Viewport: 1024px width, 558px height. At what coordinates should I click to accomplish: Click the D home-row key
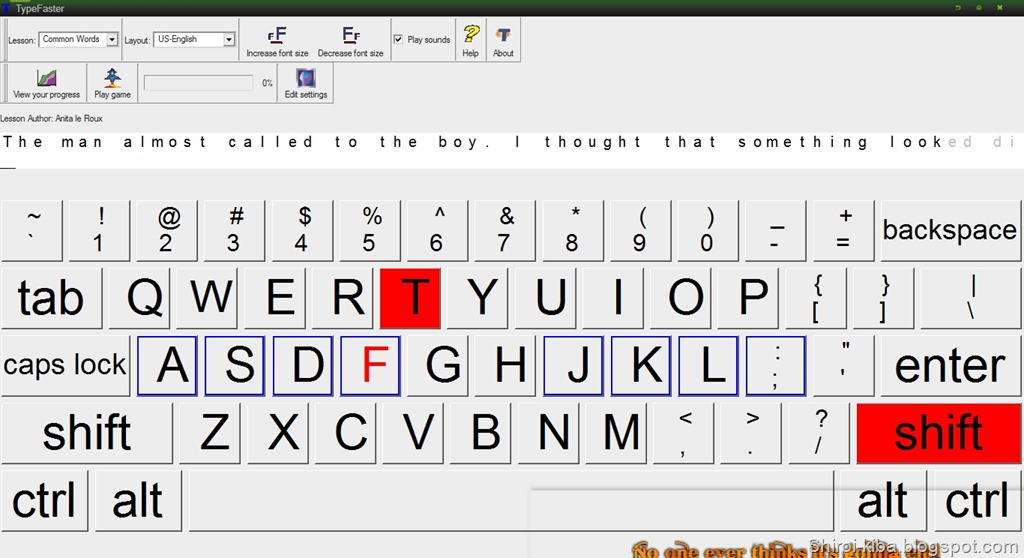[303, 365]
